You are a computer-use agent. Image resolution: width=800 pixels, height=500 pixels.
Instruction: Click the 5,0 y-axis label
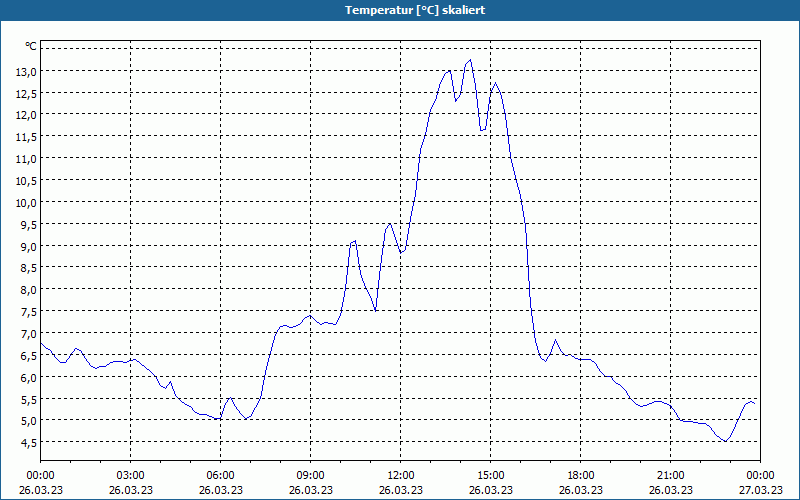click(x=29, y=421)
